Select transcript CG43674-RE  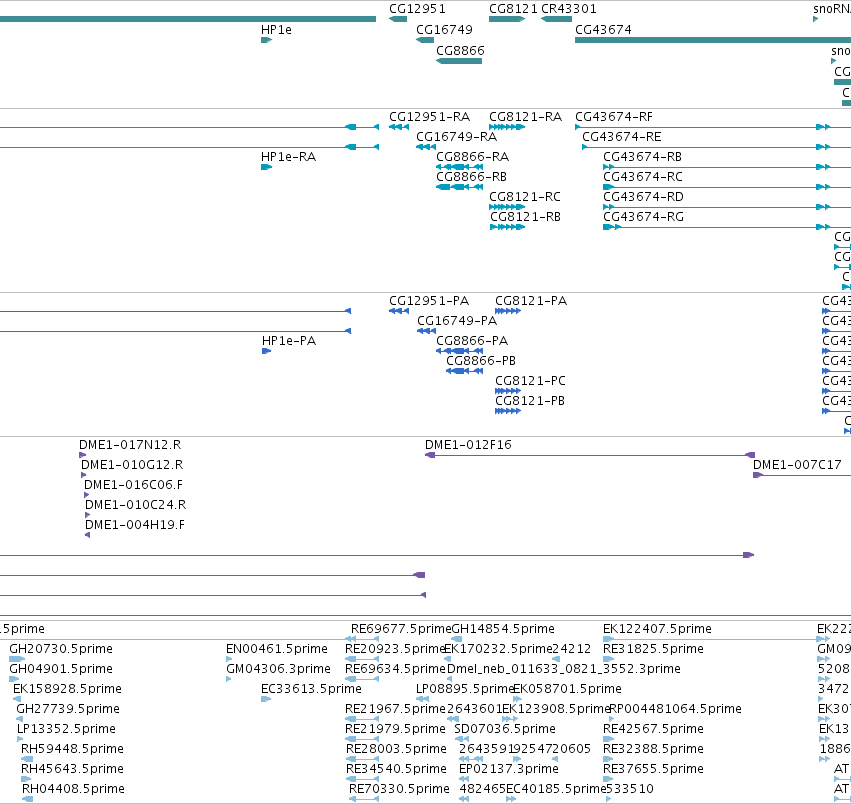(621, 137)
